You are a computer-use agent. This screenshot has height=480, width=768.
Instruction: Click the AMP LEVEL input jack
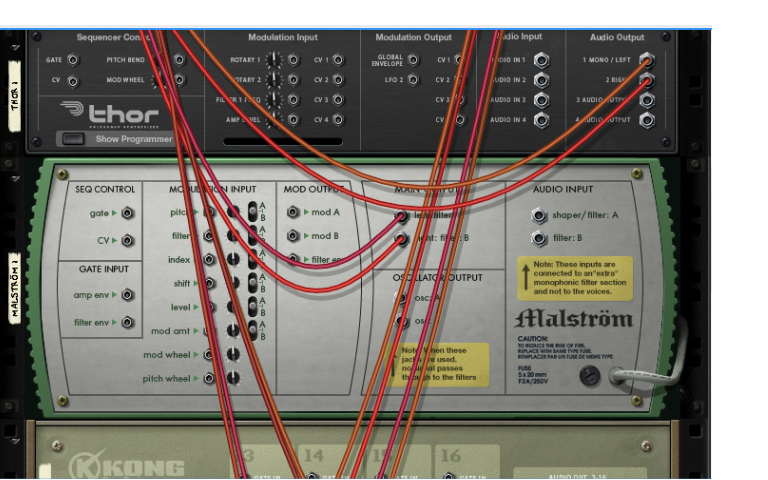(293, 120)
